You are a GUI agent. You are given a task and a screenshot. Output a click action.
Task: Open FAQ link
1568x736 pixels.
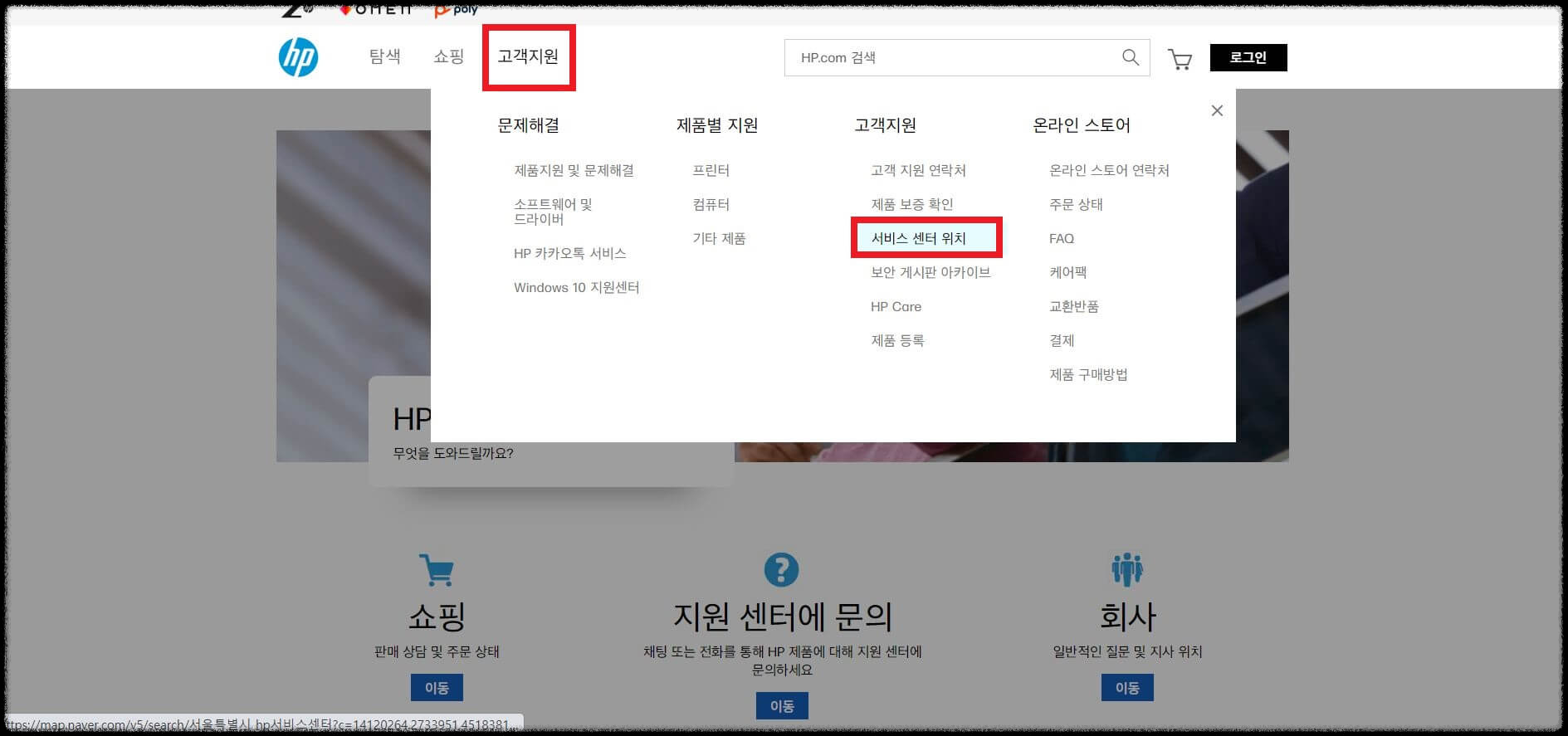1062,238
